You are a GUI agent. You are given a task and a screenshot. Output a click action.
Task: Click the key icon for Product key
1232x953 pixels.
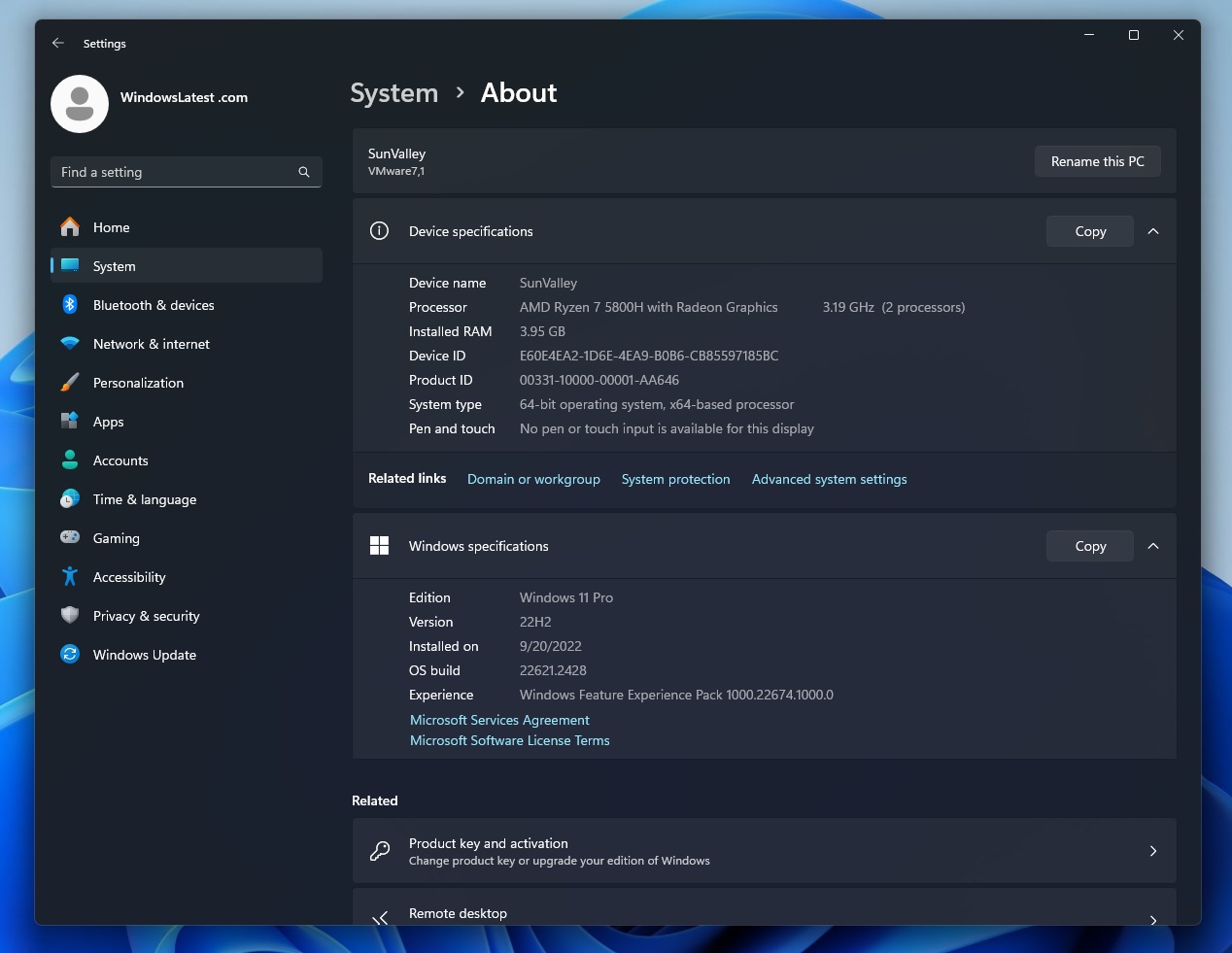380,851
